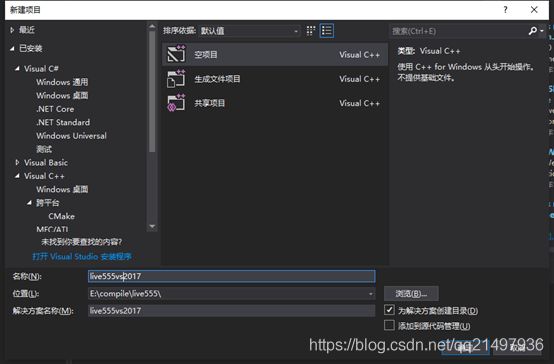The image size is (554, 364).
Task: Select CMake category
Action: click(x=61, y=216)
